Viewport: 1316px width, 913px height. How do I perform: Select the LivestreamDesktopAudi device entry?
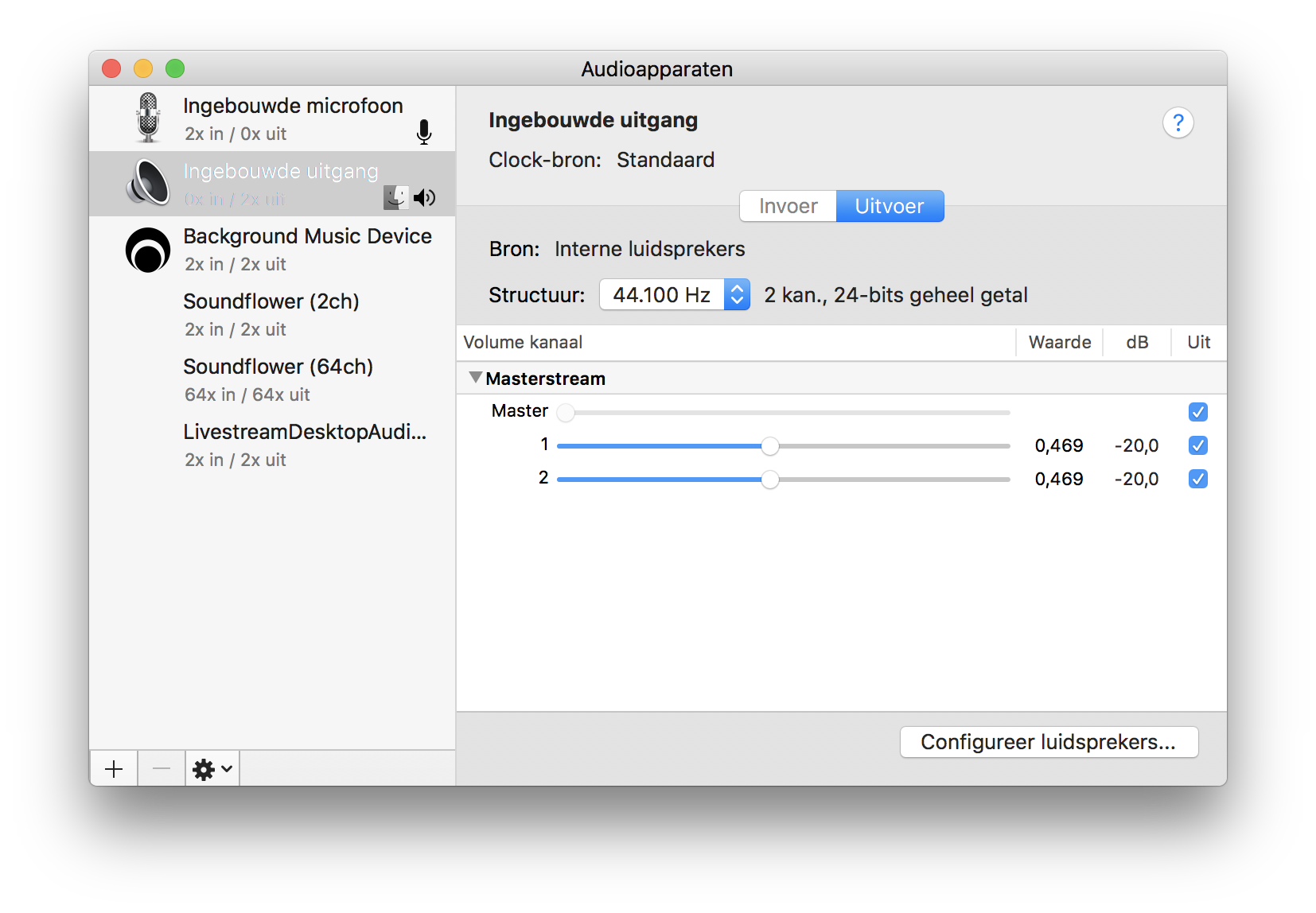306,445
